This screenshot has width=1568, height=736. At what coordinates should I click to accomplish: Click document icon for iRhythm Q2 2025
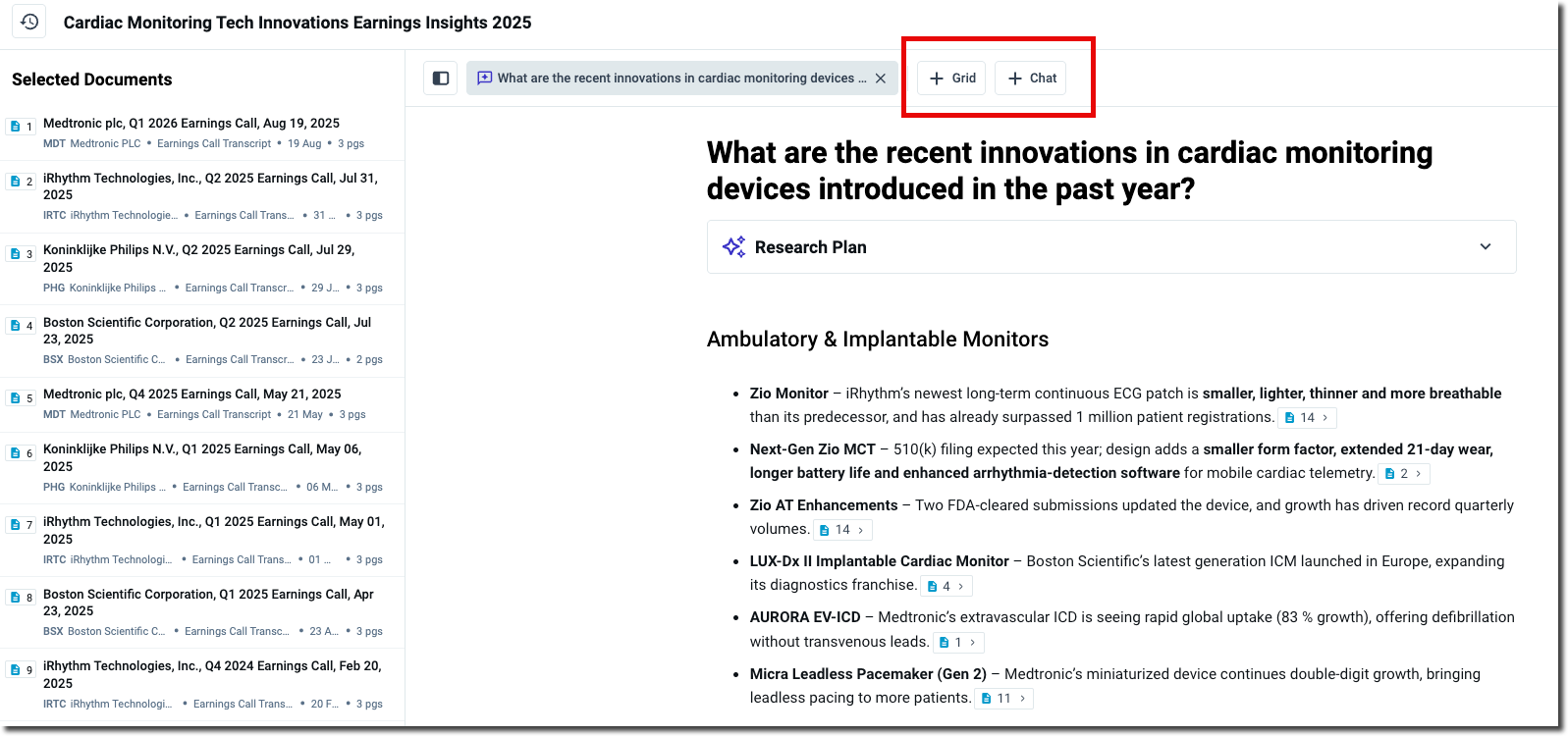point(16,181)
